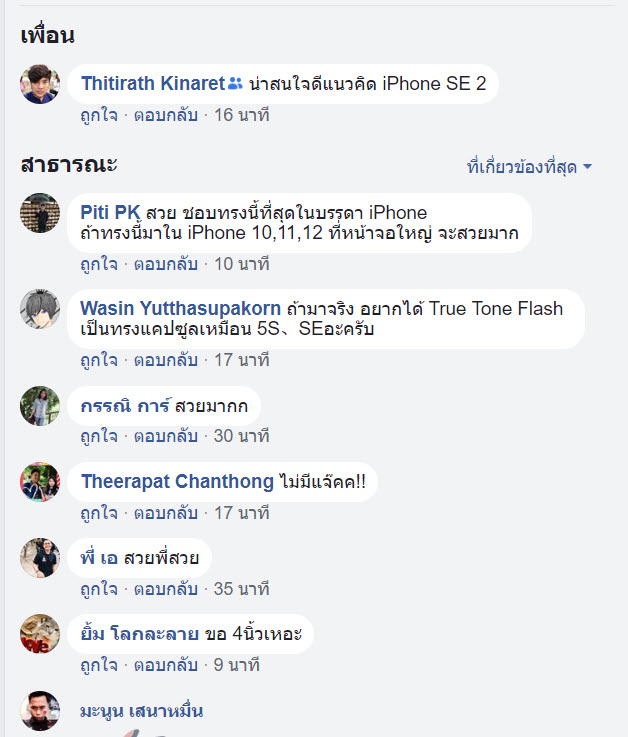The height and width of the screenshot is (737, 628).
Task: Click friends icon beside Thitirath Kinaret
Action: [x=235, y=84]
